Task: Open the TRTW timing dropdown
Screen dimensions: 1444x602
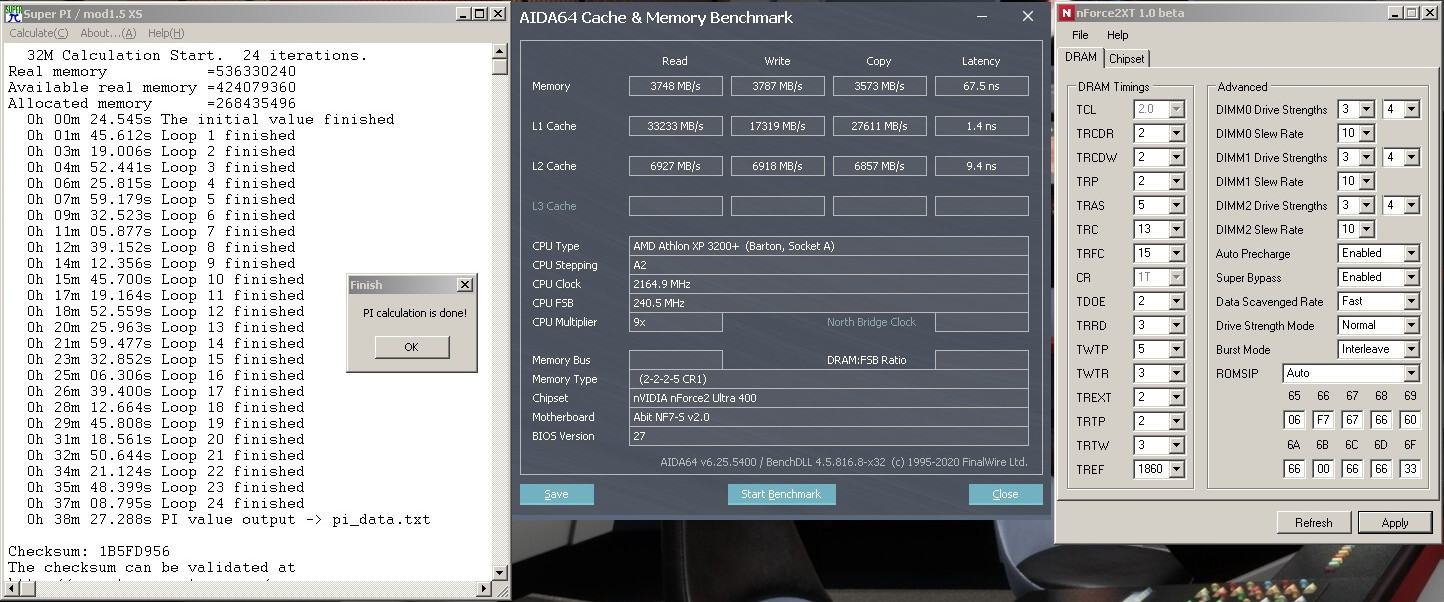Action: click(x=1177, y=445)
